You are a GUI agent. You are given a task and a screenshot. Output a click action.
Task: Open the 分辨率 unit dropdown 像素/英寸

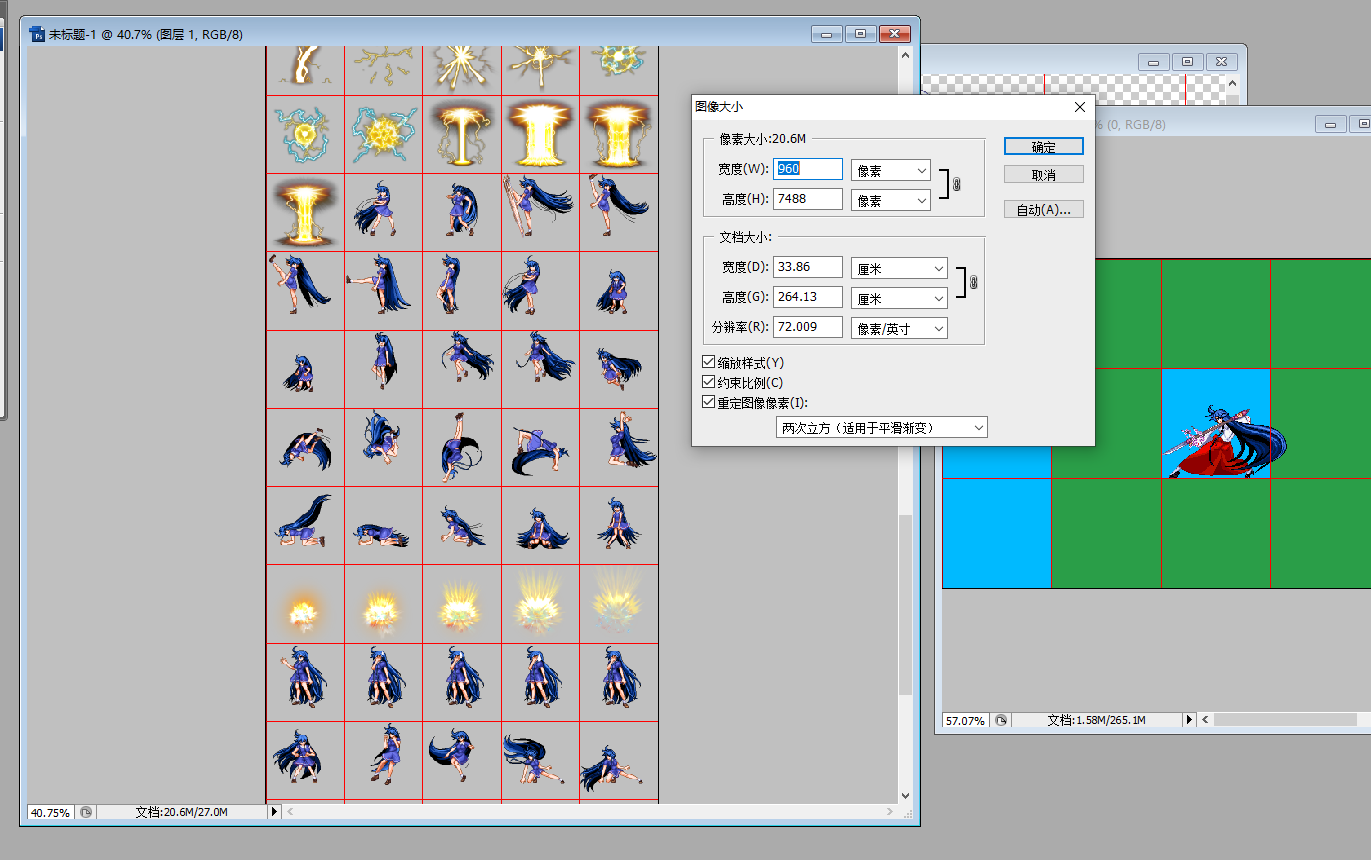pos(899,328)
